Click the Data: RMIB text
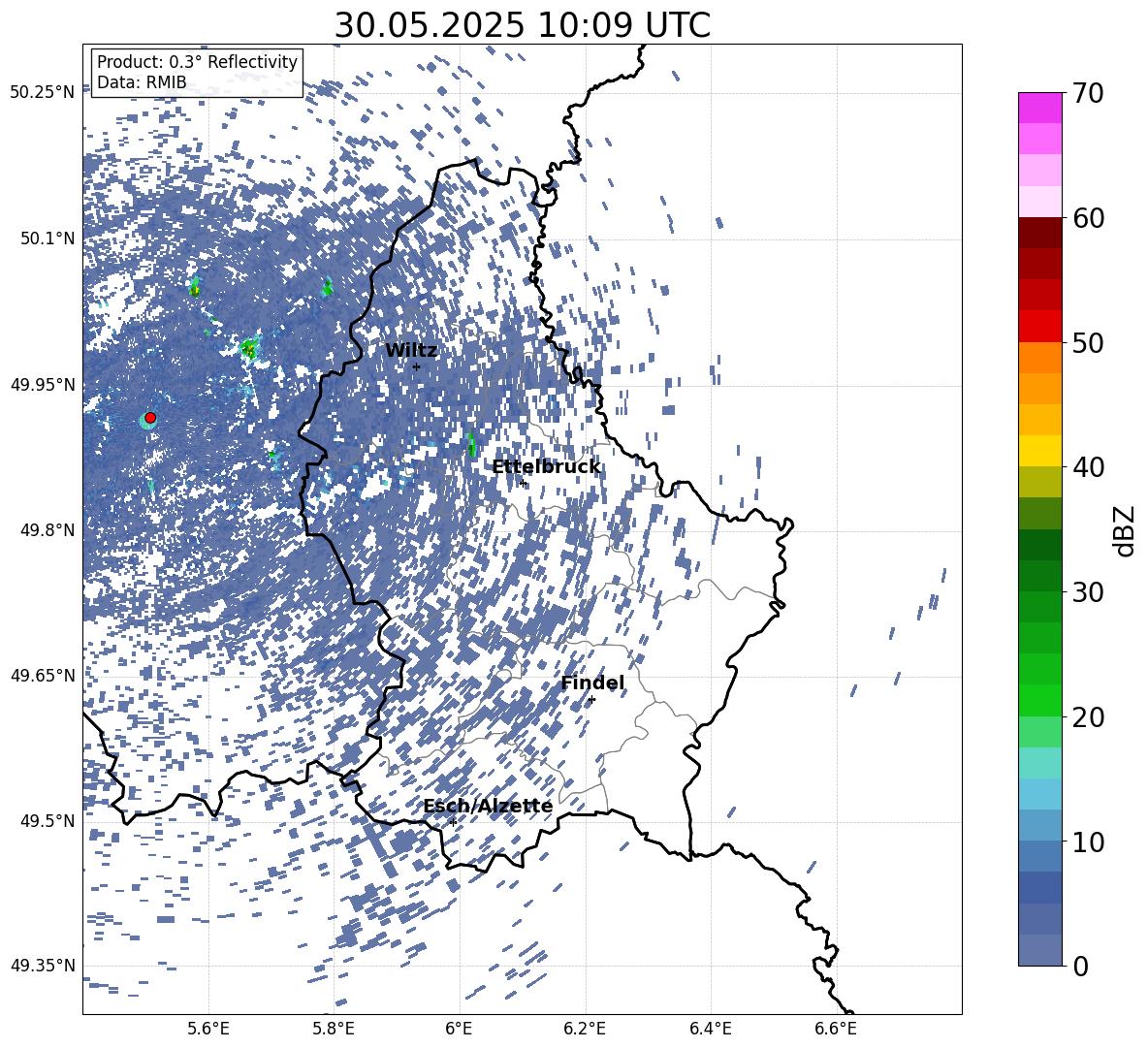1148x1048 pixels. [142, 82]
